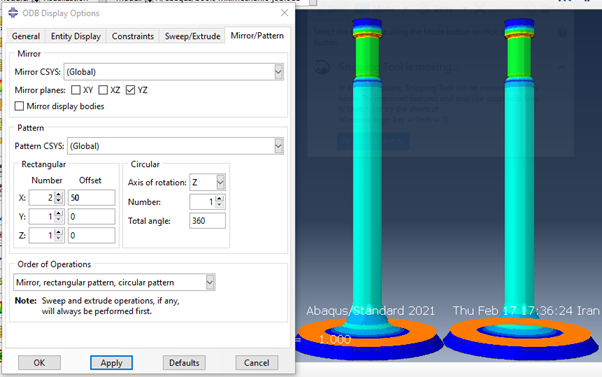Toggle Mirror display bodies checkbox
The height and width of the screenshot is (377, 602).
(x=19, y=106)
